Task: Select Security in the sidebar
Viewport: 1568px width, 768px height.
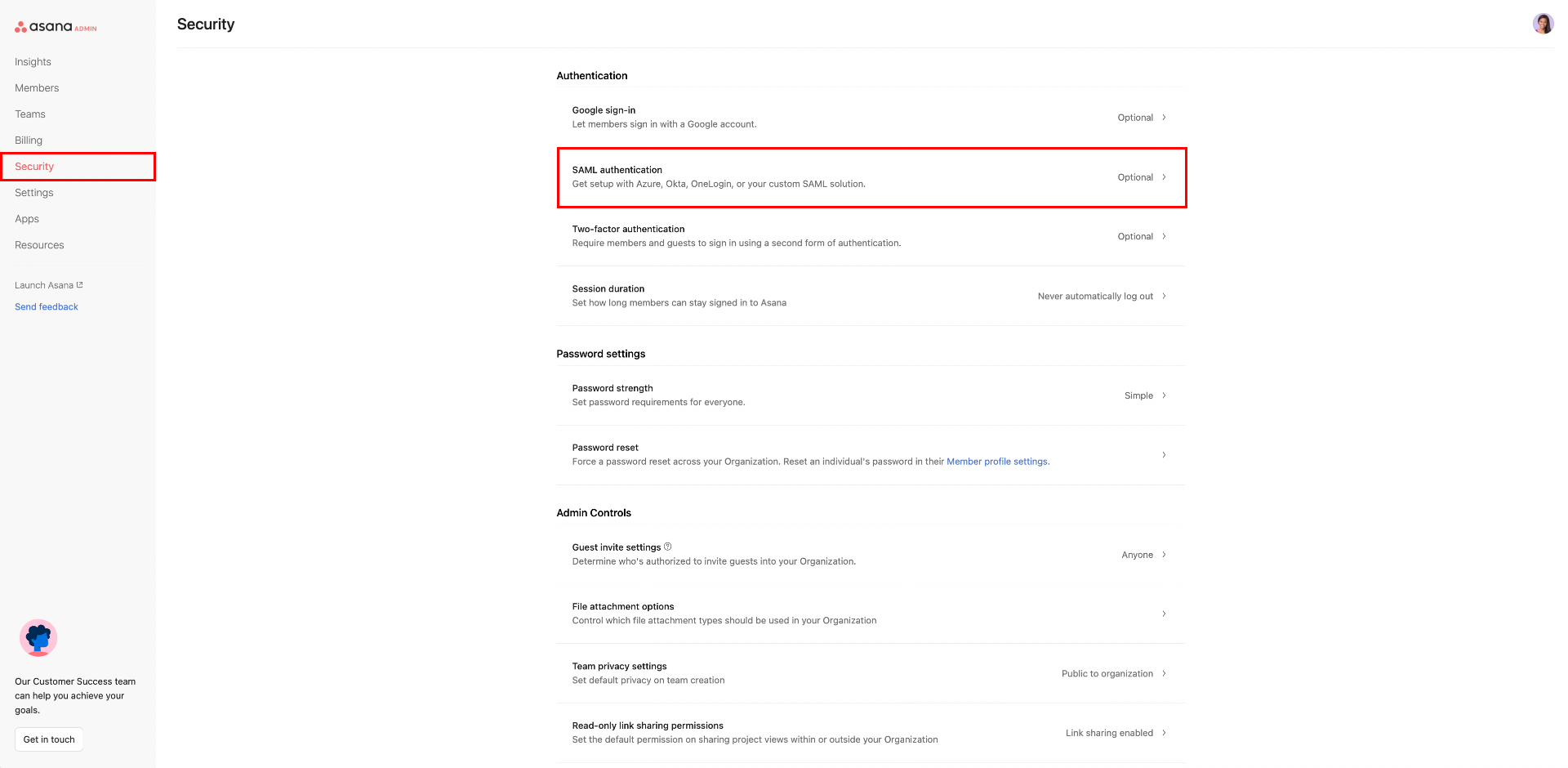Action: point(34,167)
